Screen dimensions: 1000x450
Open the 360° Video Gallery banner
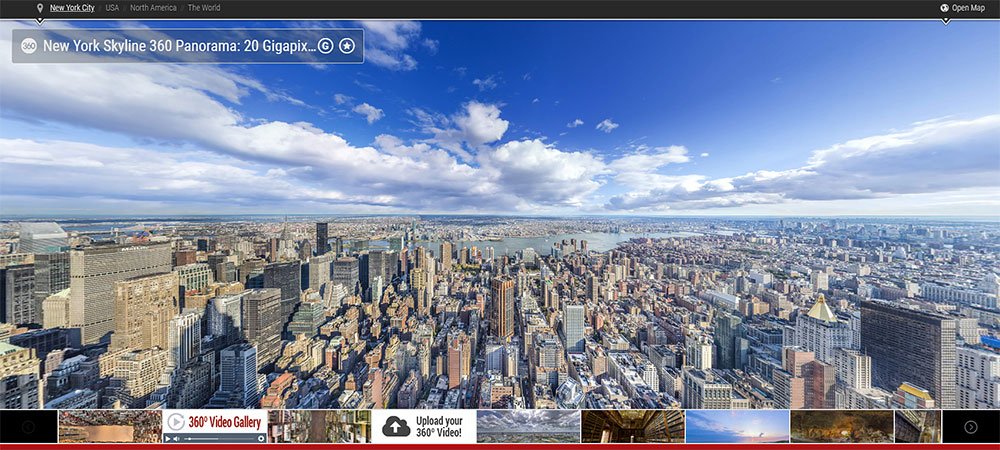224,422
